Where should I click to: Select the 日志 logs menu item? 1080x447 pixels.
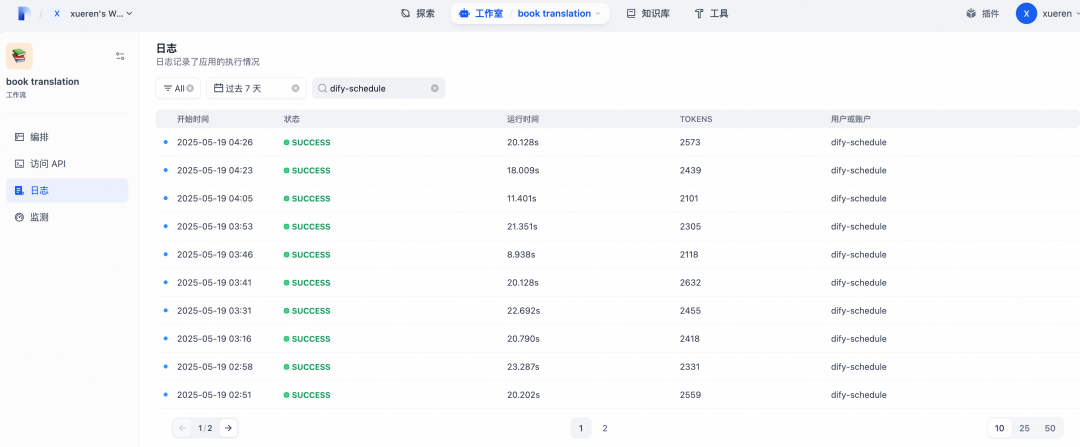[x=67, y=191]
